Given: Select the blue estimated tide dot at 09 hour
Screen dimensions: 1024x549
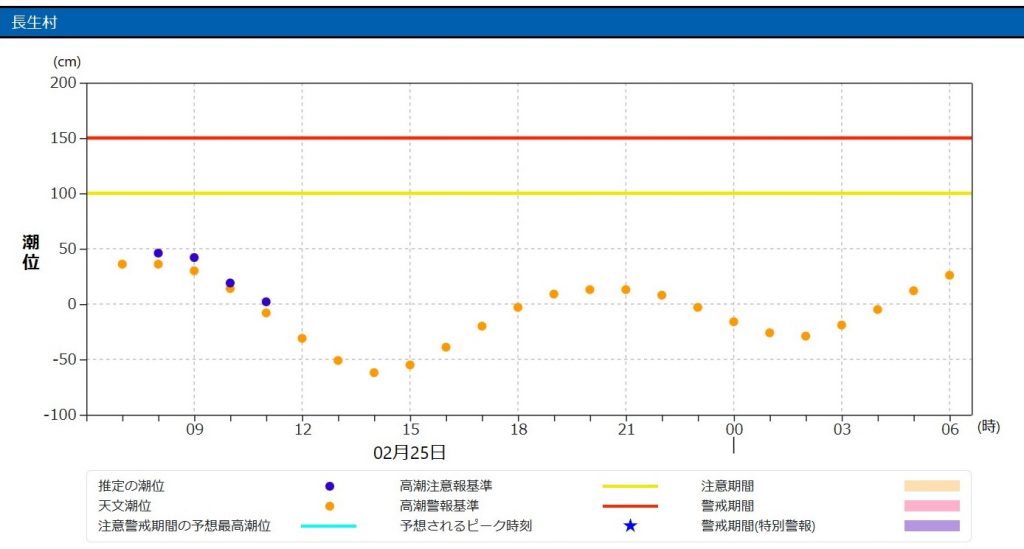Looking at the screenshot, I should tap(194, 258).
